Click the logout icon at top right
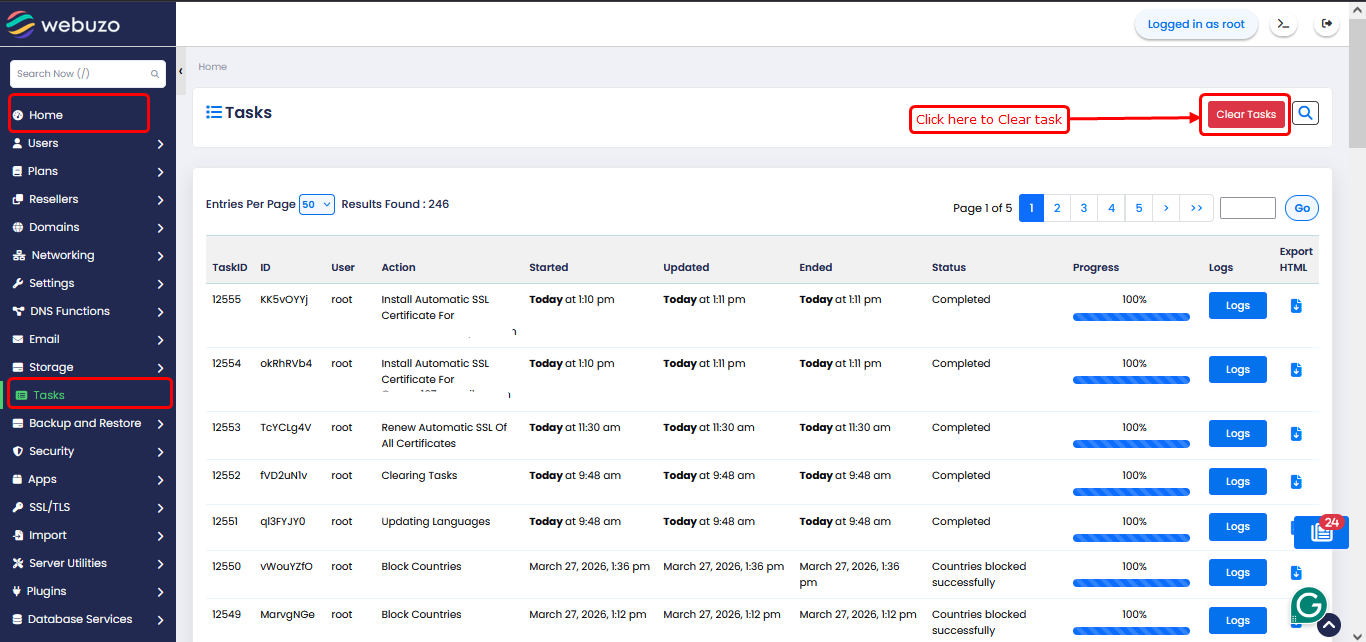Screen dimensions: 1366x642 [x=1327, y=24]
